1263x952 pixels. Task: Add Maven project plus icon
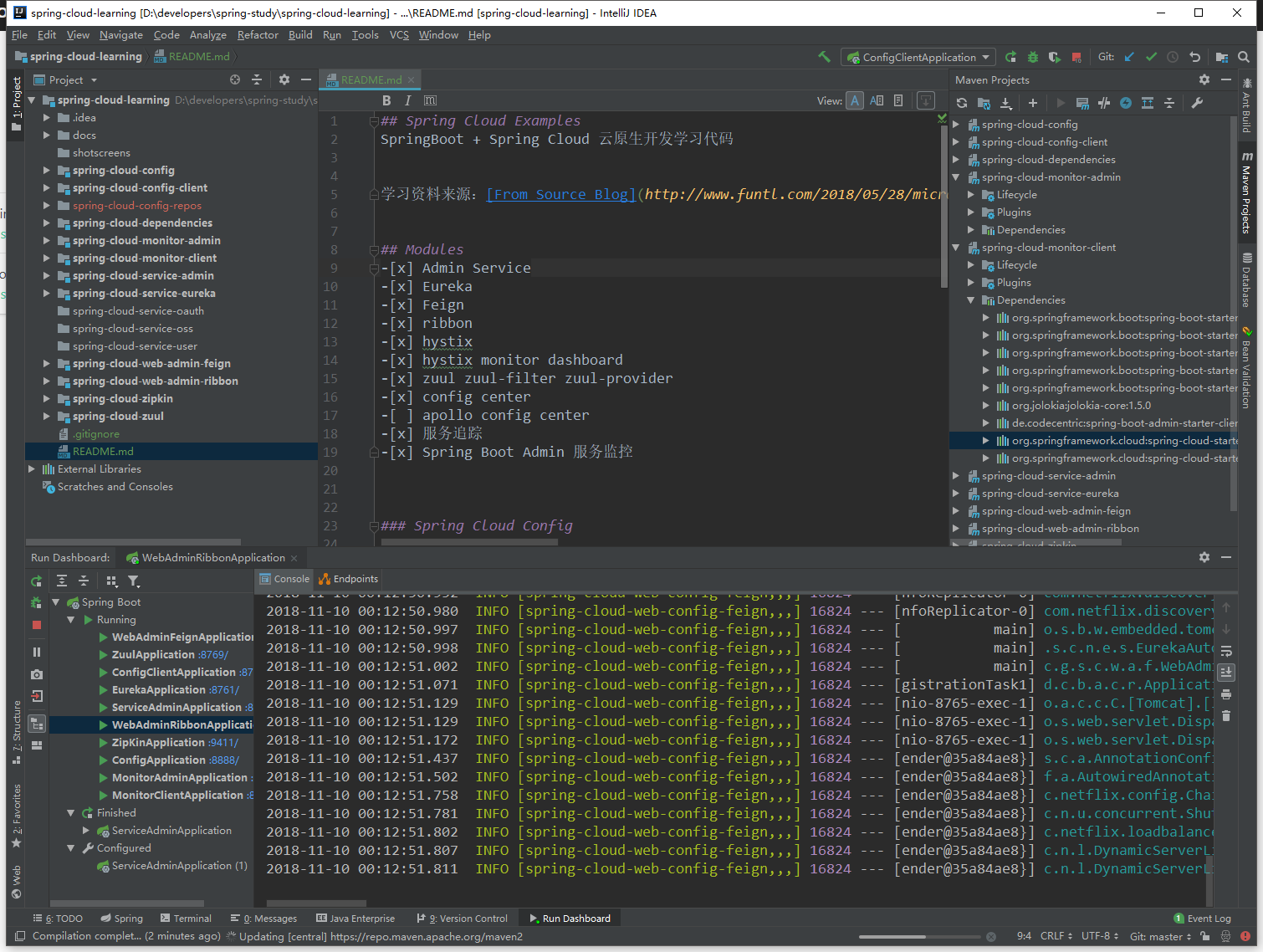coord(1033,103)
